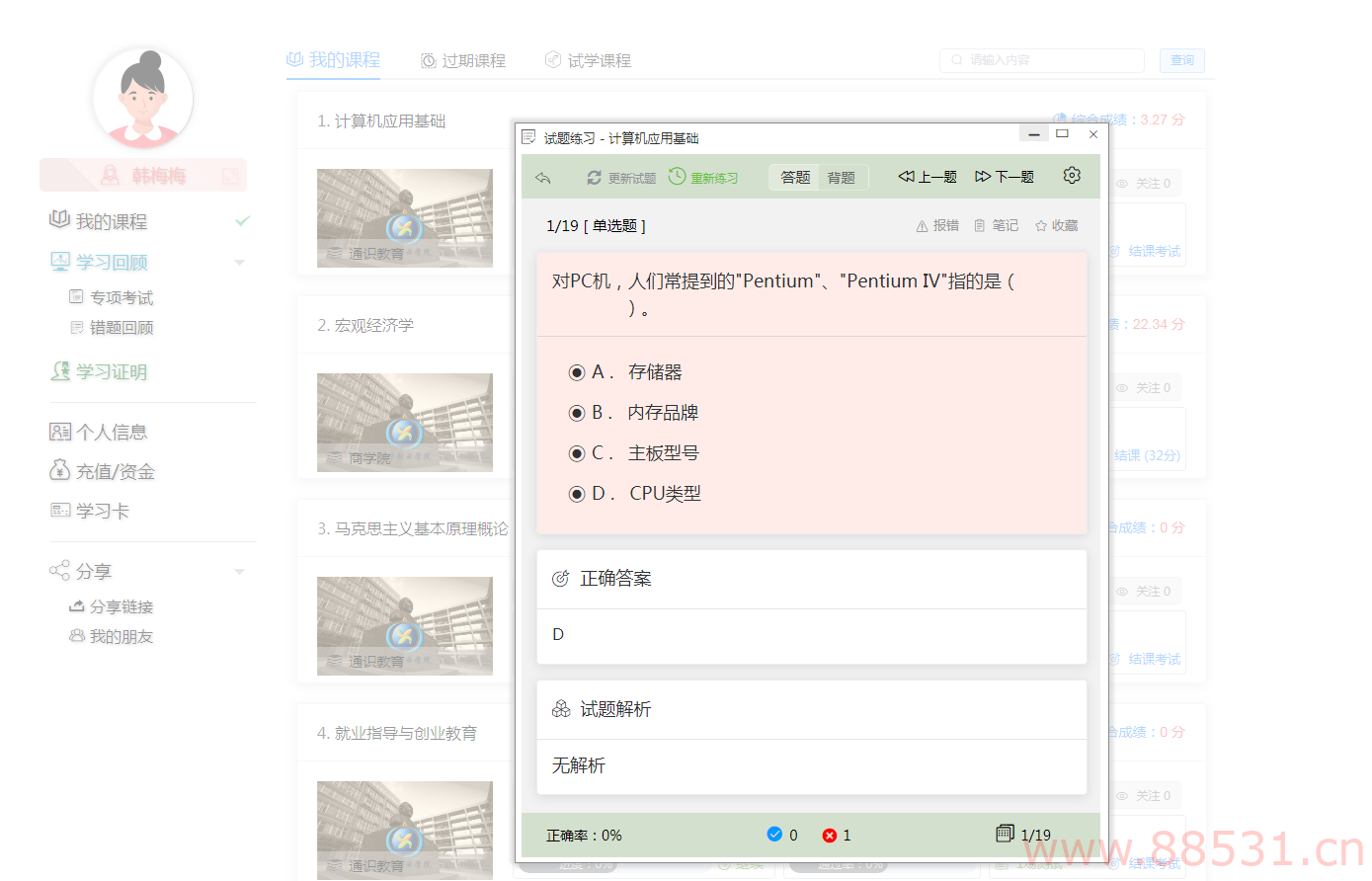
Task: Go to next question with 下一题
Action: 1005,177
